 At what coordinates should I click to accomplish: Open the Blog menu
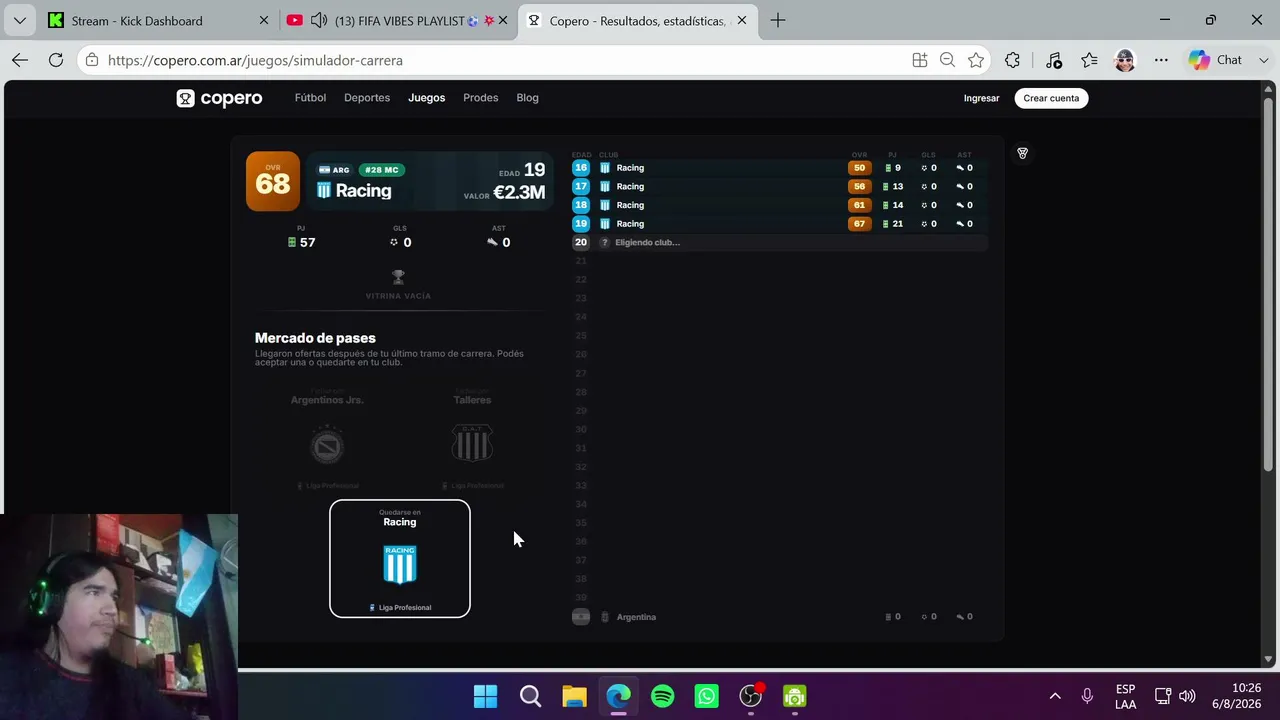tap(527, 98)
